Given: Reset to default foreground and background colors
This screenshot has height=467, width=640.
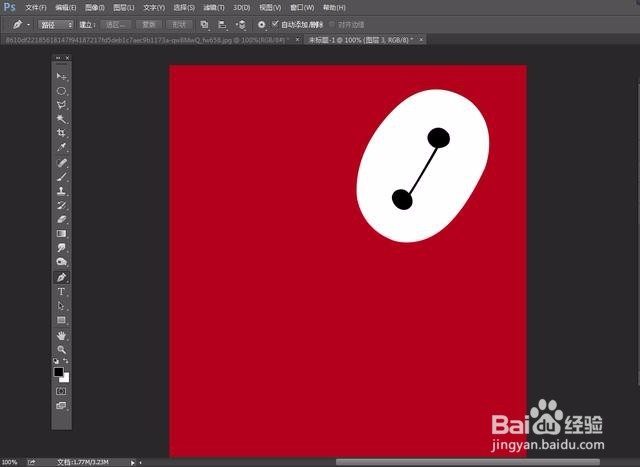Looking at the screenshot, I should click(x=56, y=361).
